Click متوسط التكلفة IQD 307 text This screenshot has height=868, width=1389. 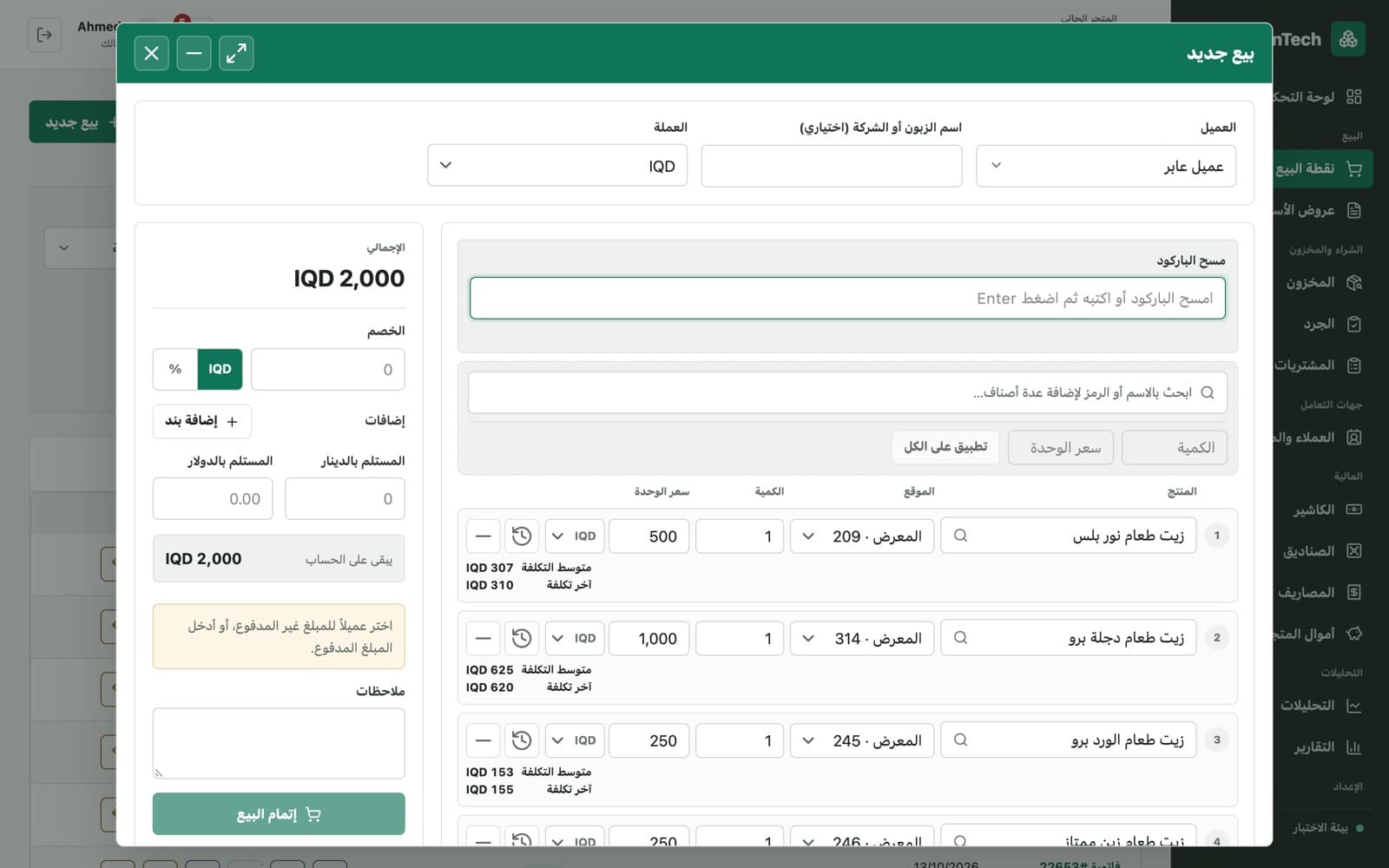pyautogui.click(x=529, y=568)
